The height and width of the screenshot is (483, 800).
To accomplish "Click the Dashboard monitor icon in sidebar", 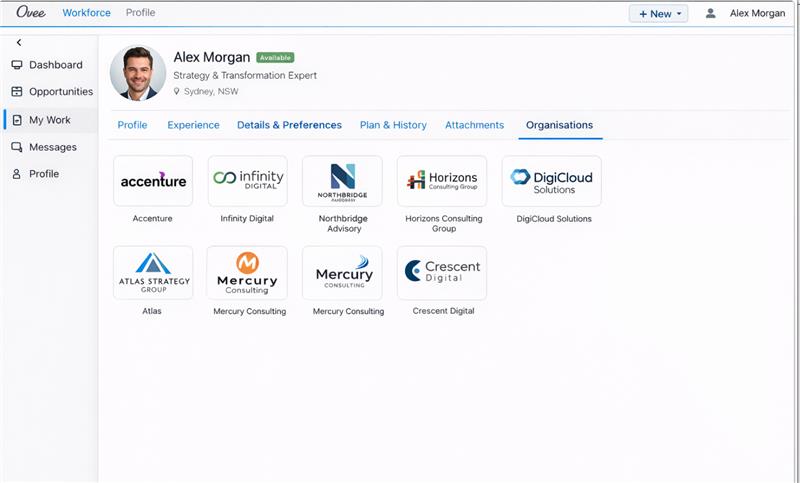I will click(17, 65).
